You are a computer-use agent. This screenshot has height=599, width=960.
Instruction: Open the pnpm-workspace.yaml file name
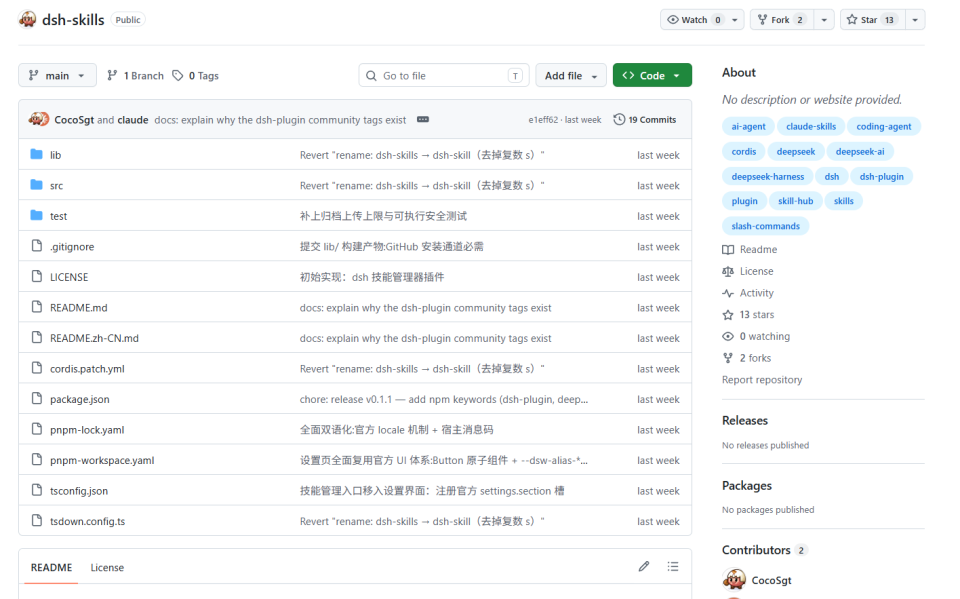click(x=102, y=460)
